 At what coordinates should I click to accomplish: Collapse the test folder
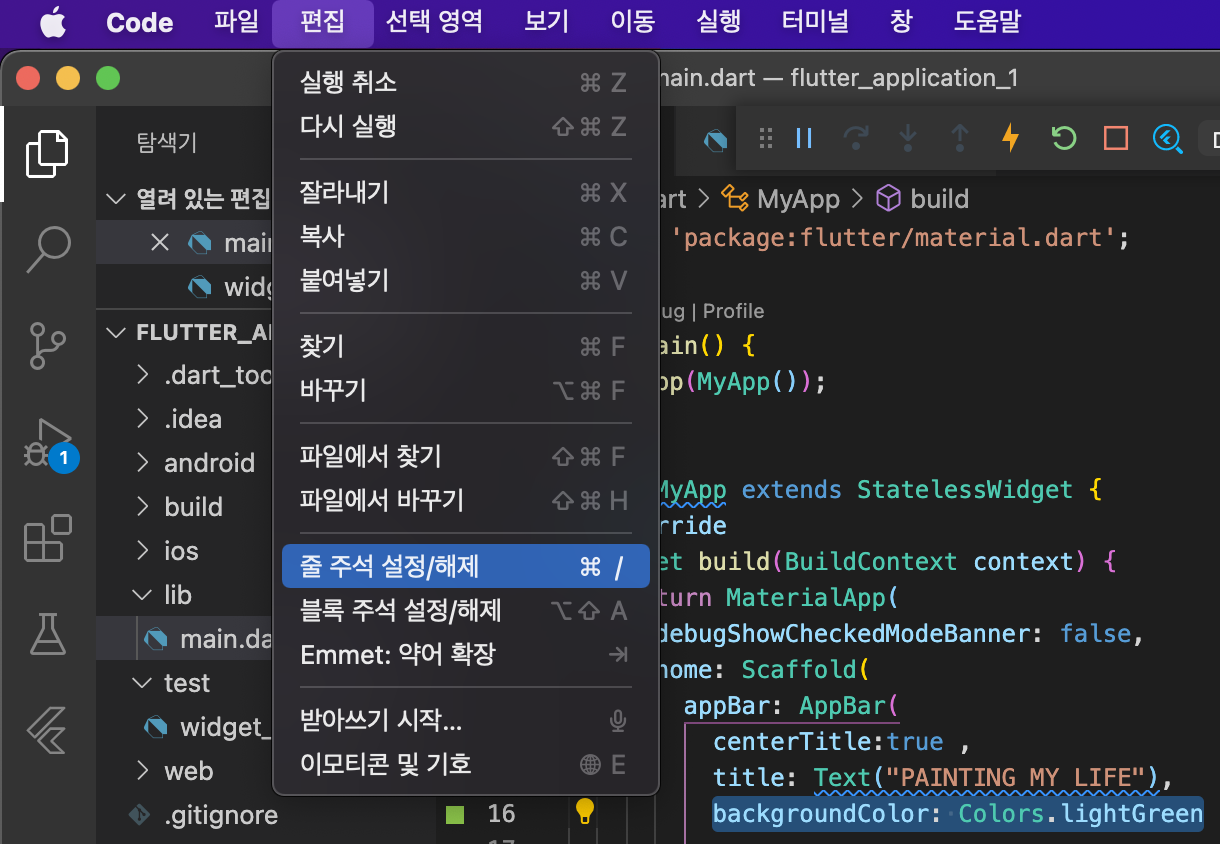(143, 683)
